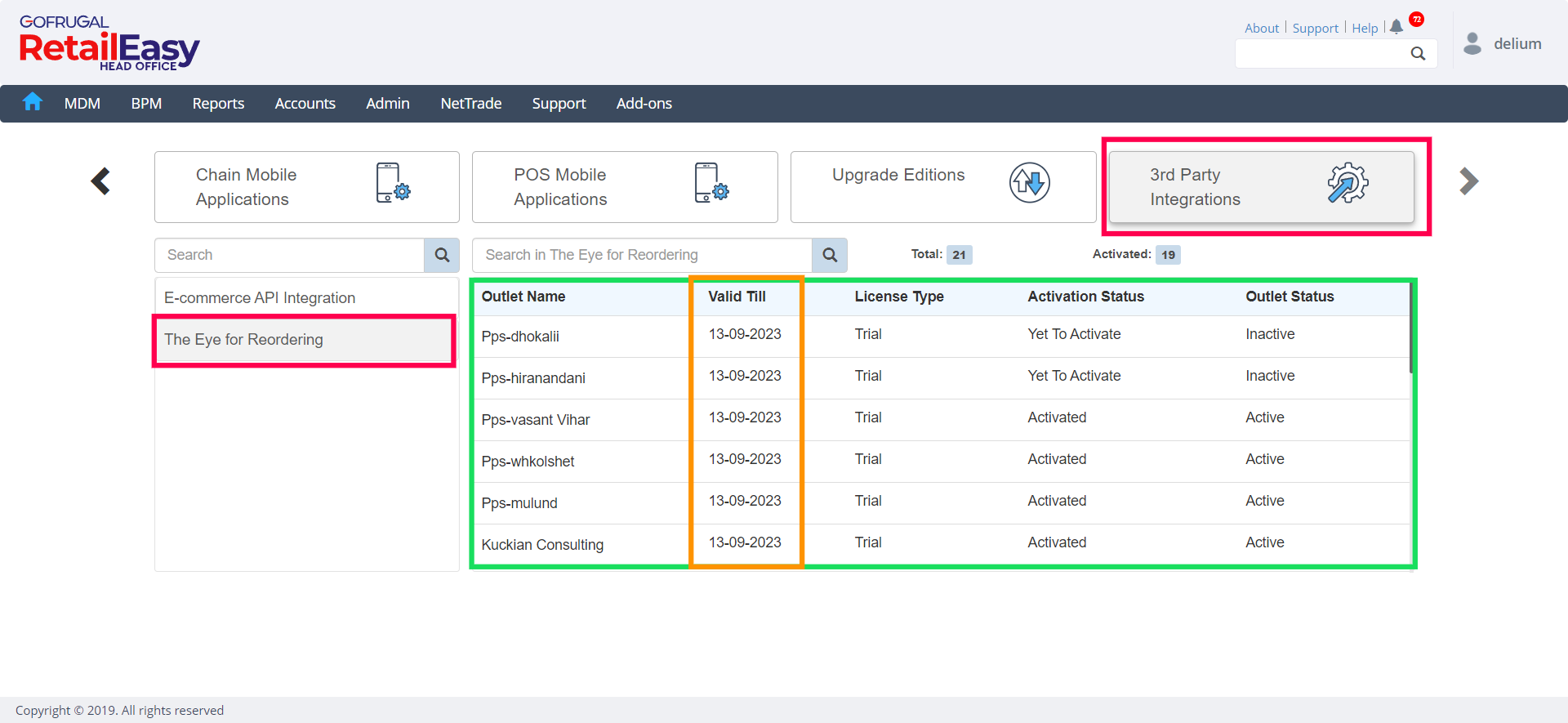Image resolution: width=1568 pixels, height=723 pixels.
Task: Open the Chain Mobile Applications card
Action: (x=307, y=187)
